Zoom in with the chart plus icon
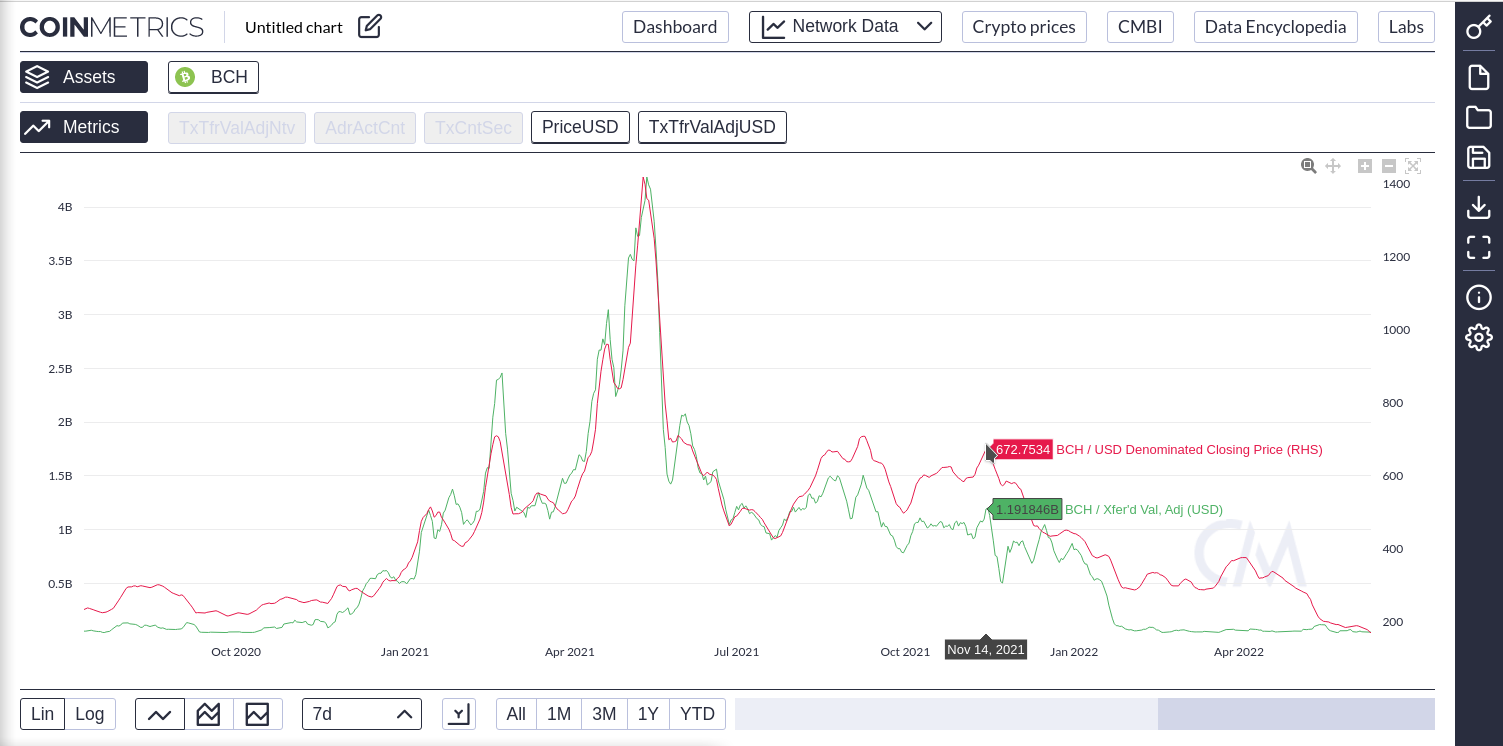Viewport: 1503px width, 746px height. tap(1365, 166)
